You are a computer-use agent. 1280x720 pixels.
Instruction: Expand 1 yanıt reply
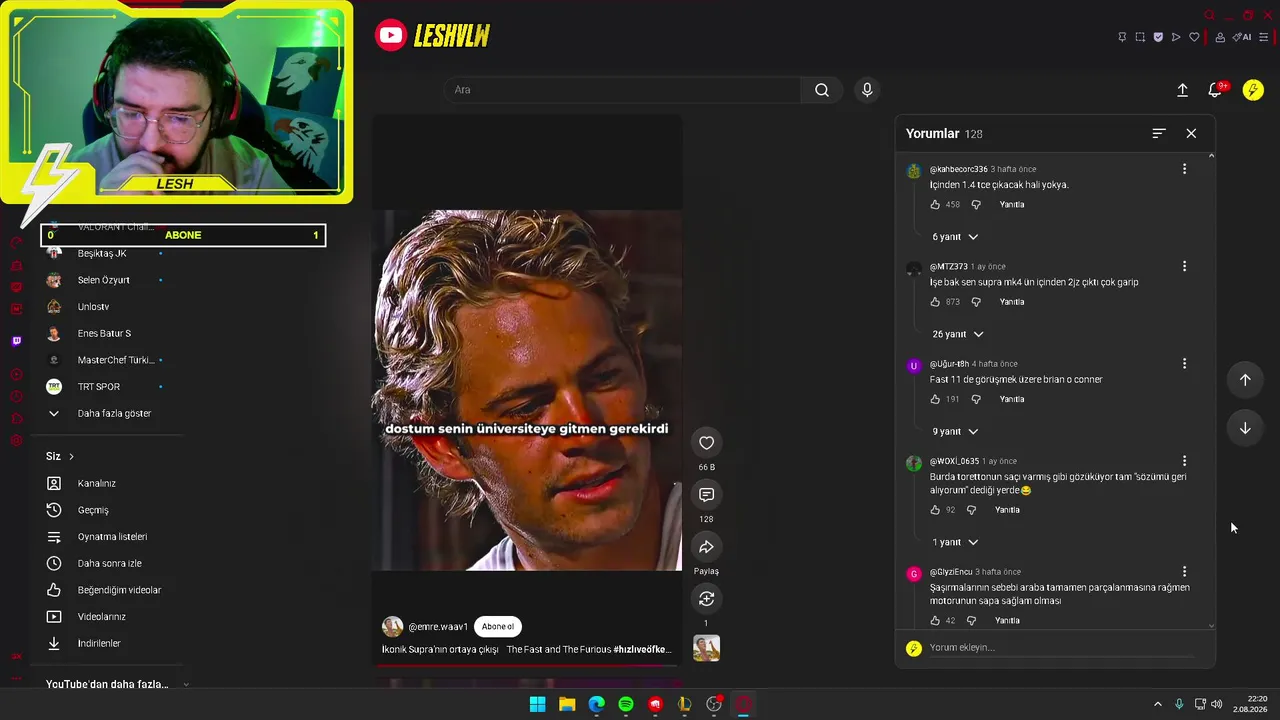coord(955,542)
